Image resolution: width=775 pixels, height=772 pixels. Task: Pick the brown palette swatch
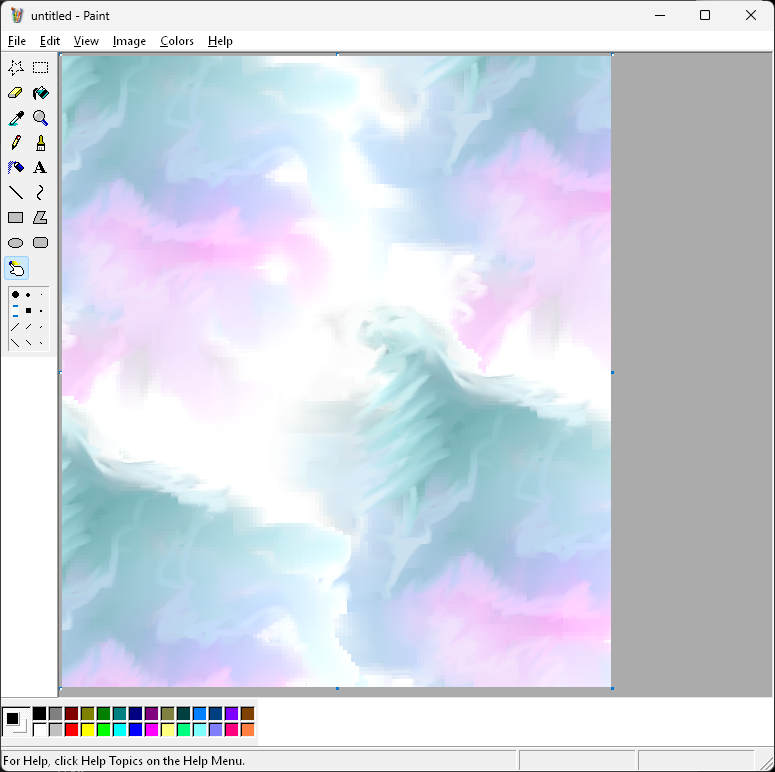[248, 713]
